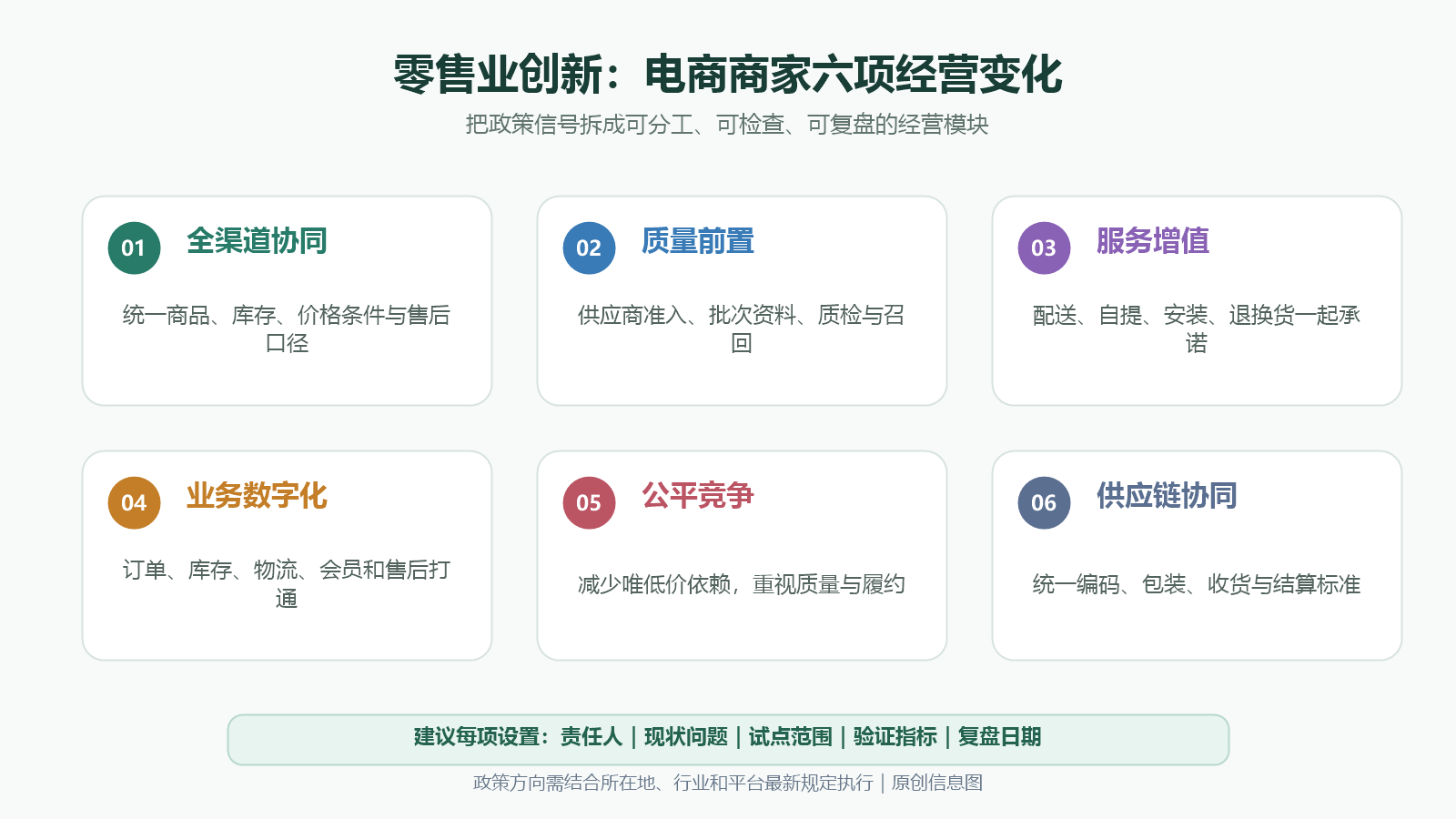1456x819 pixels.
Task: Click the blue 02 number badge
Action: (589, 248)
